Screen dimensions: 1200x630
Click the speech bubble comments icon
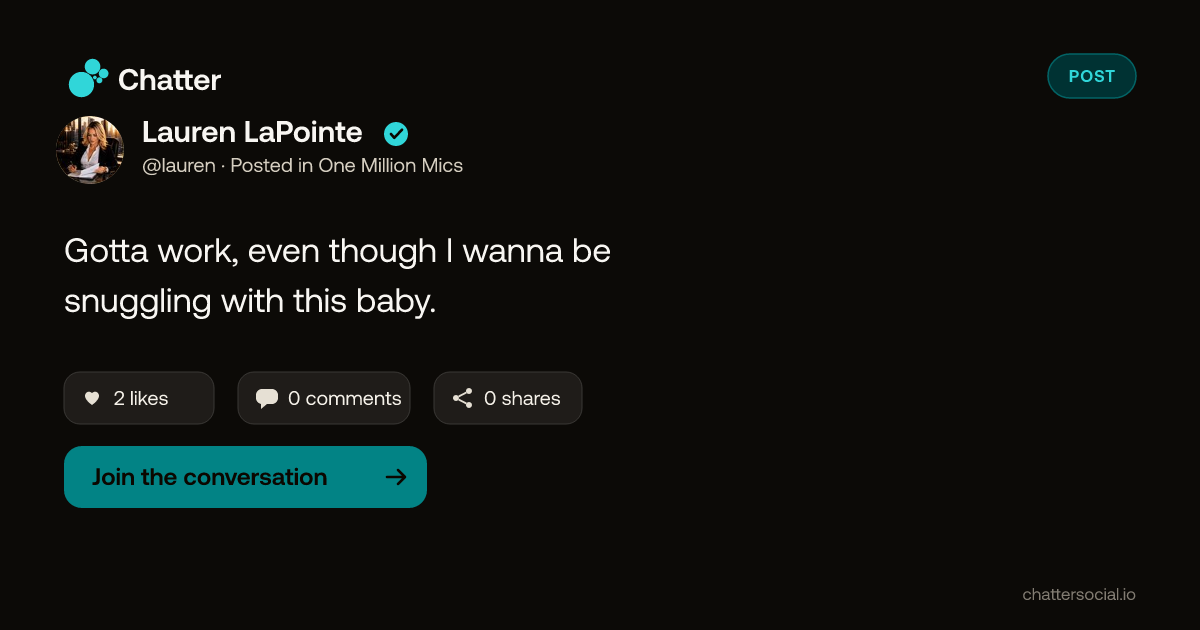(x=267, y=398)
